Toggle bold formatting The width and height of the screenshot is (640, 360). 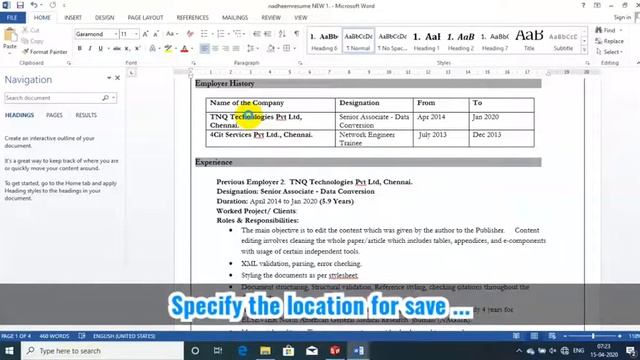80,49
